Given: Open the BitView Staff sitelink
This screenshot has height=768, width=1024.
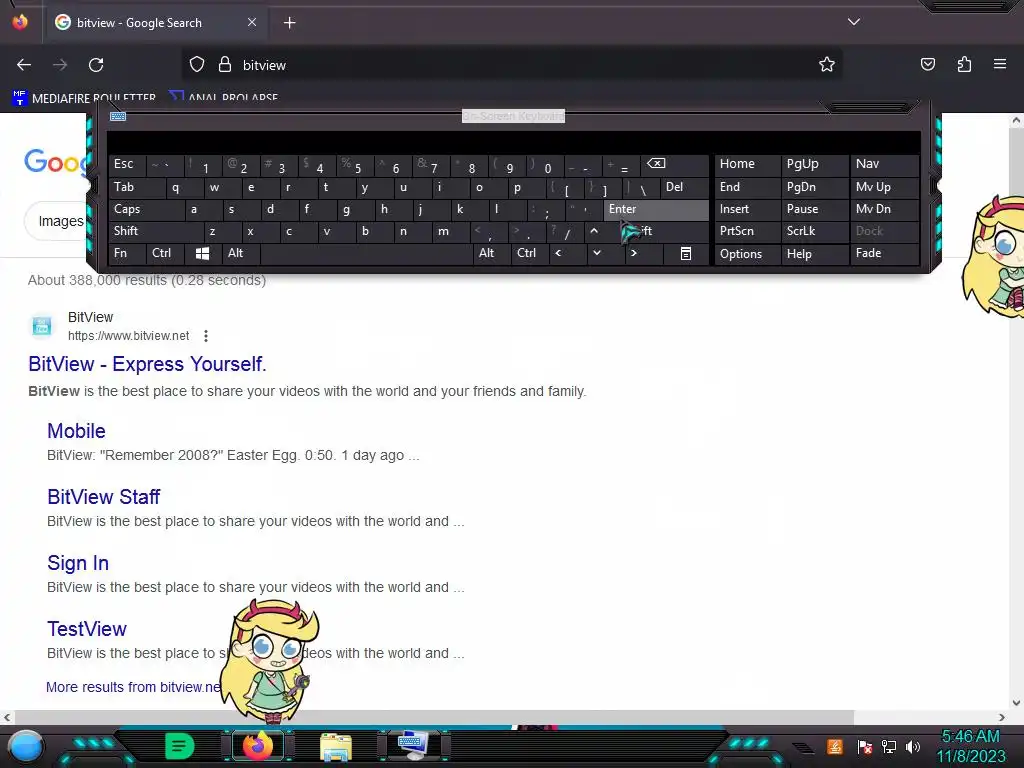Looking at the screenshot, I should (103, 497).
